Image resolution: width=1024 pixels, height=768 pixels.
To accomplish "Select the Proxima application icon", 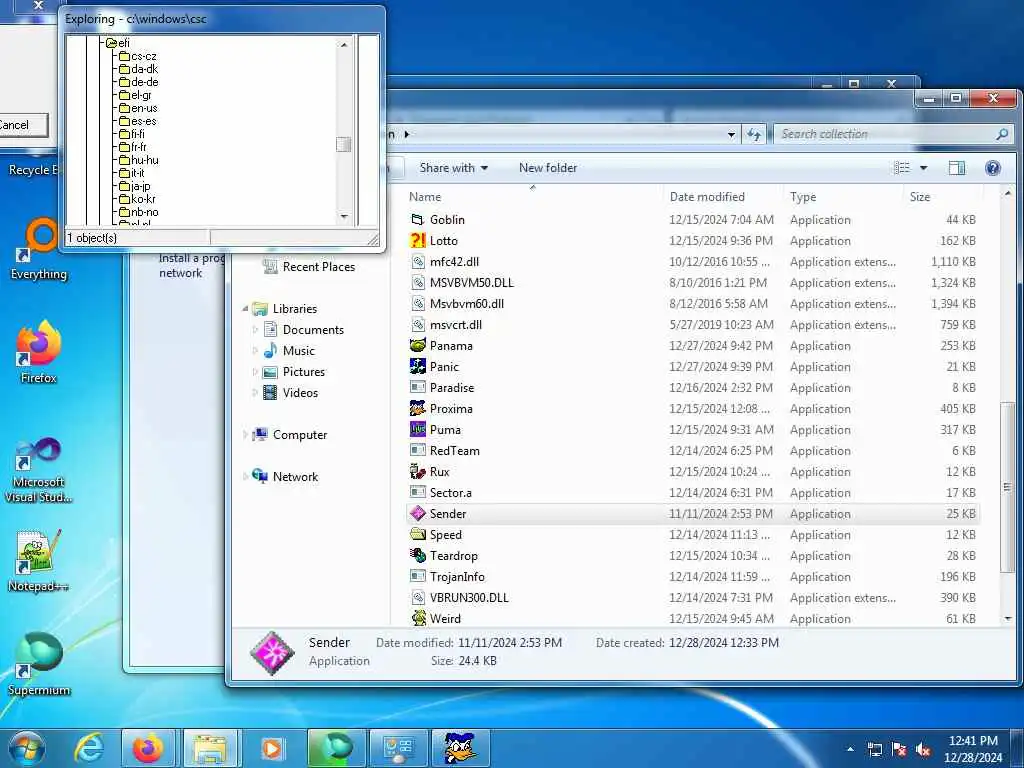I will [x=417, y=408].
